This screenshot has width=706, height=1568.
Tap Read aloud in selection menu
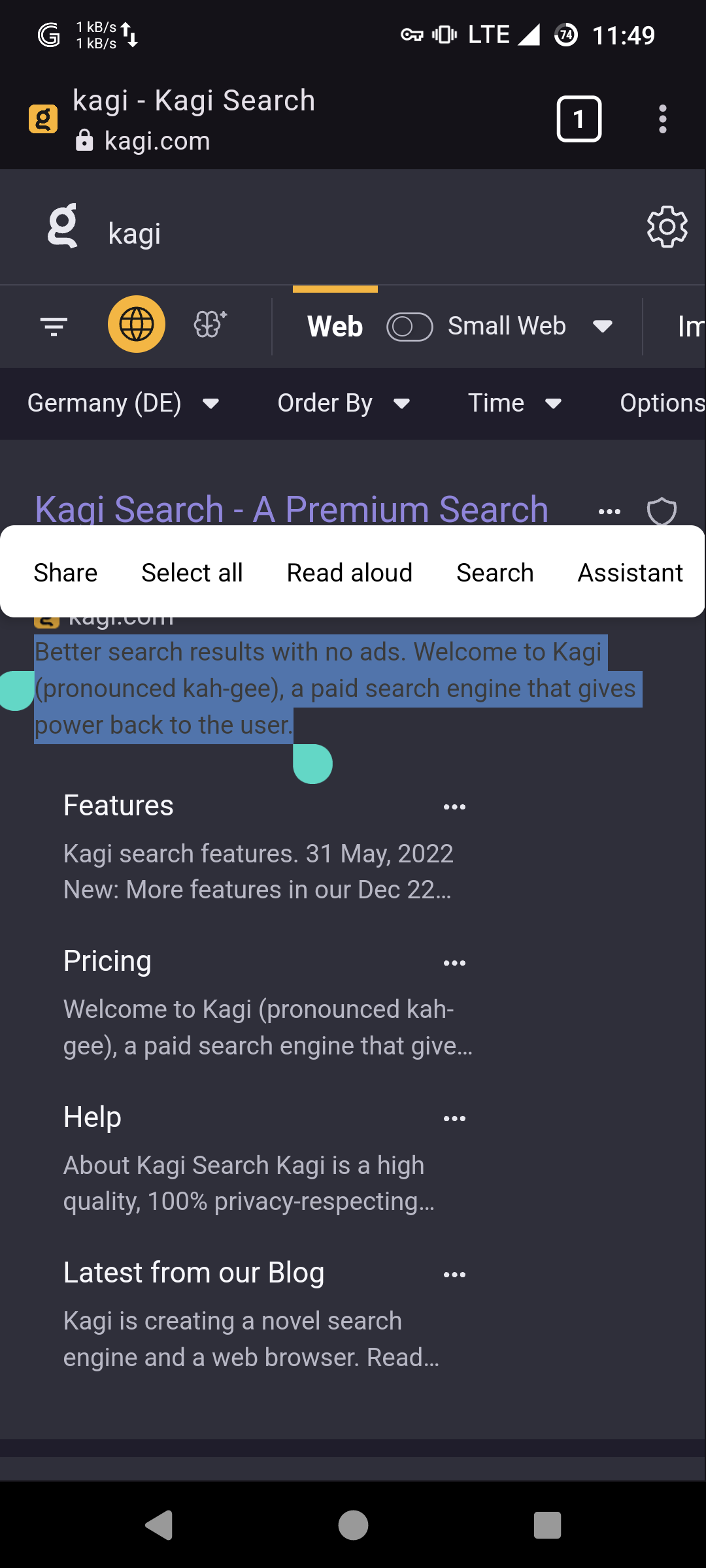350,572
